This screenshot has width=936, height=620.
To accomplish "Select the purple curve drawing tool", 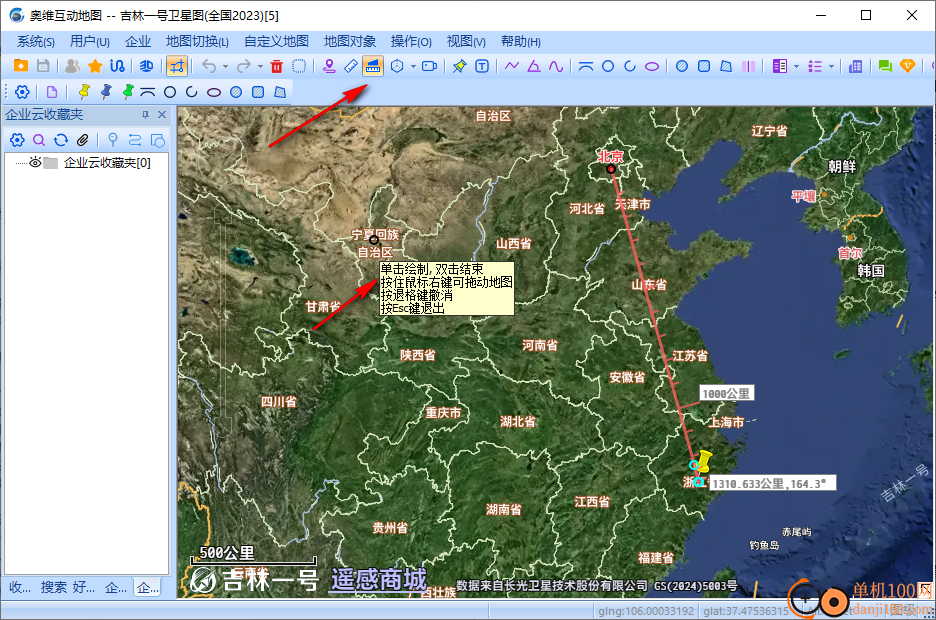I will 556,66.
